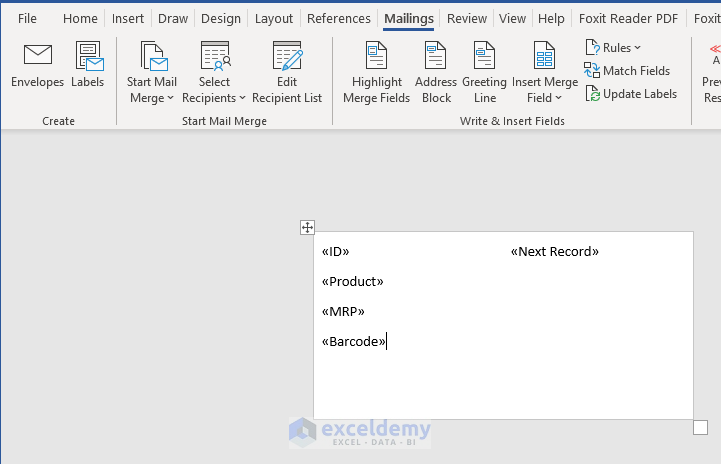
Task: Click the «Barcode» merge field
Action: (353, 342)
